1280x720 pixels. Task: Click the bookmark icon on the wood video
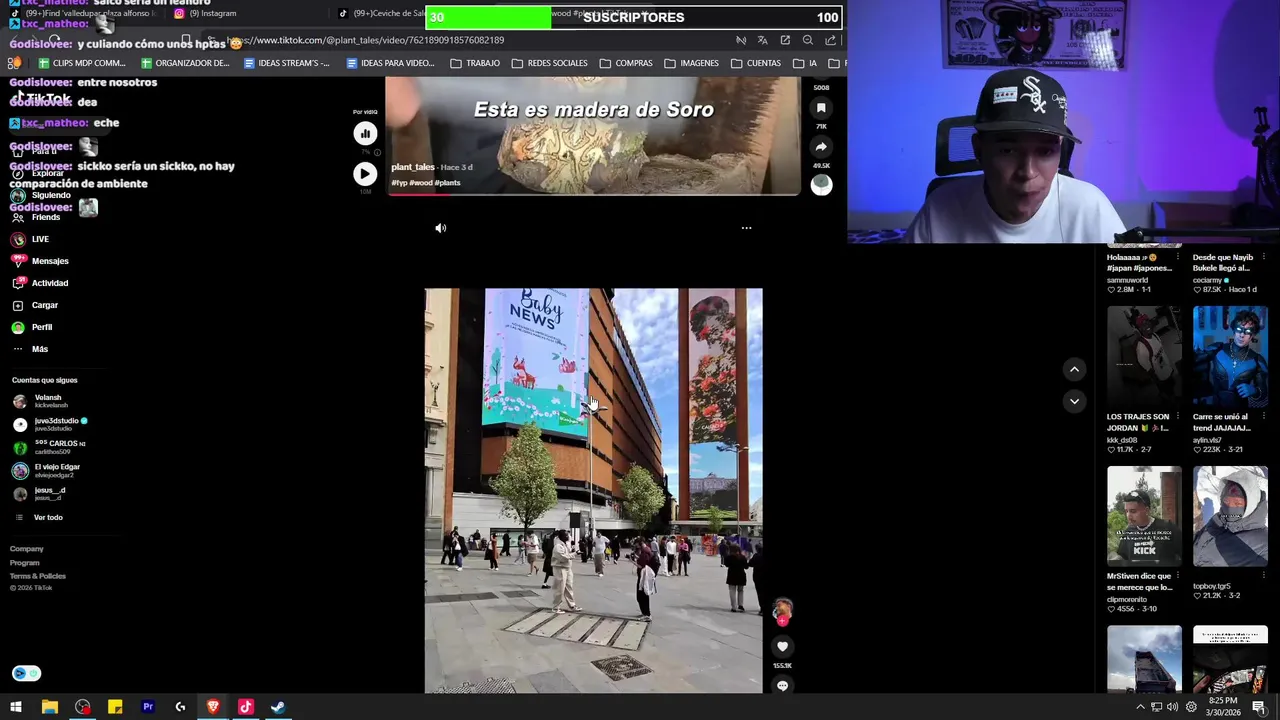(821, 108)
